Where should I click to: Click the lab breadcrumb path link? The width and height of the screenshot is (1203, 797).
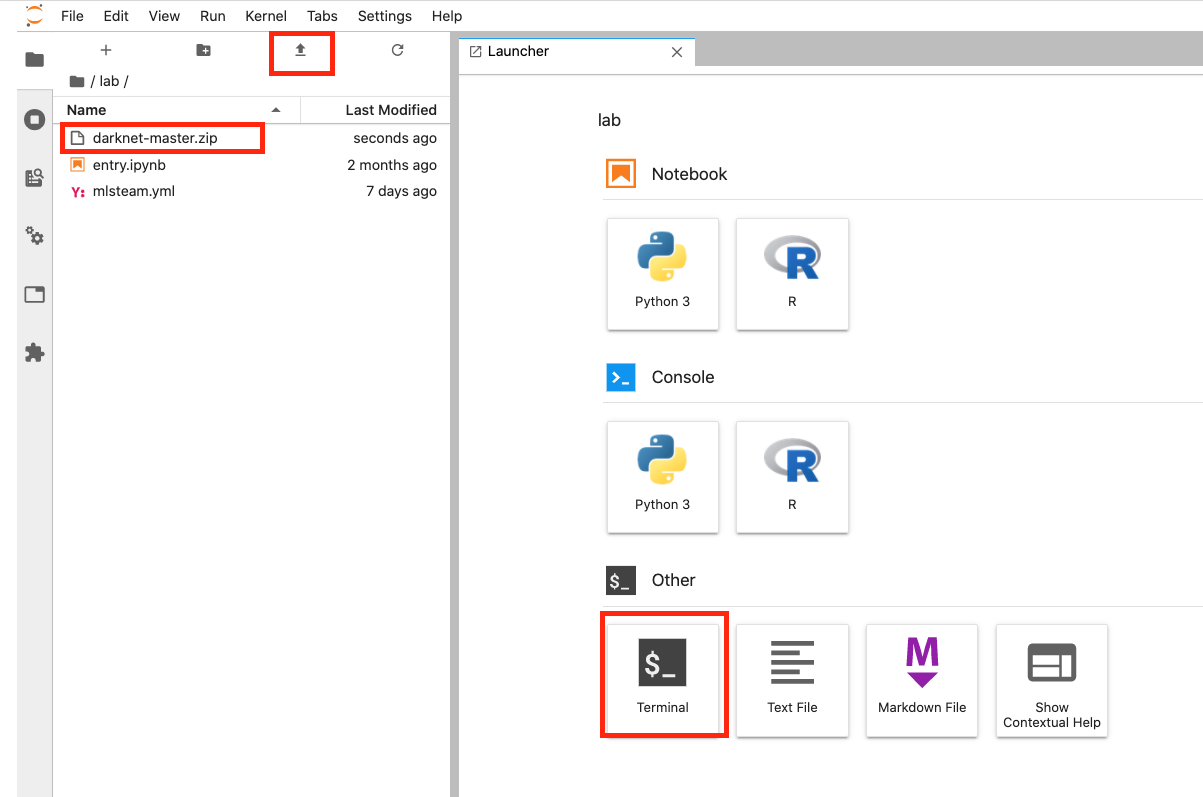click(109, 81)
